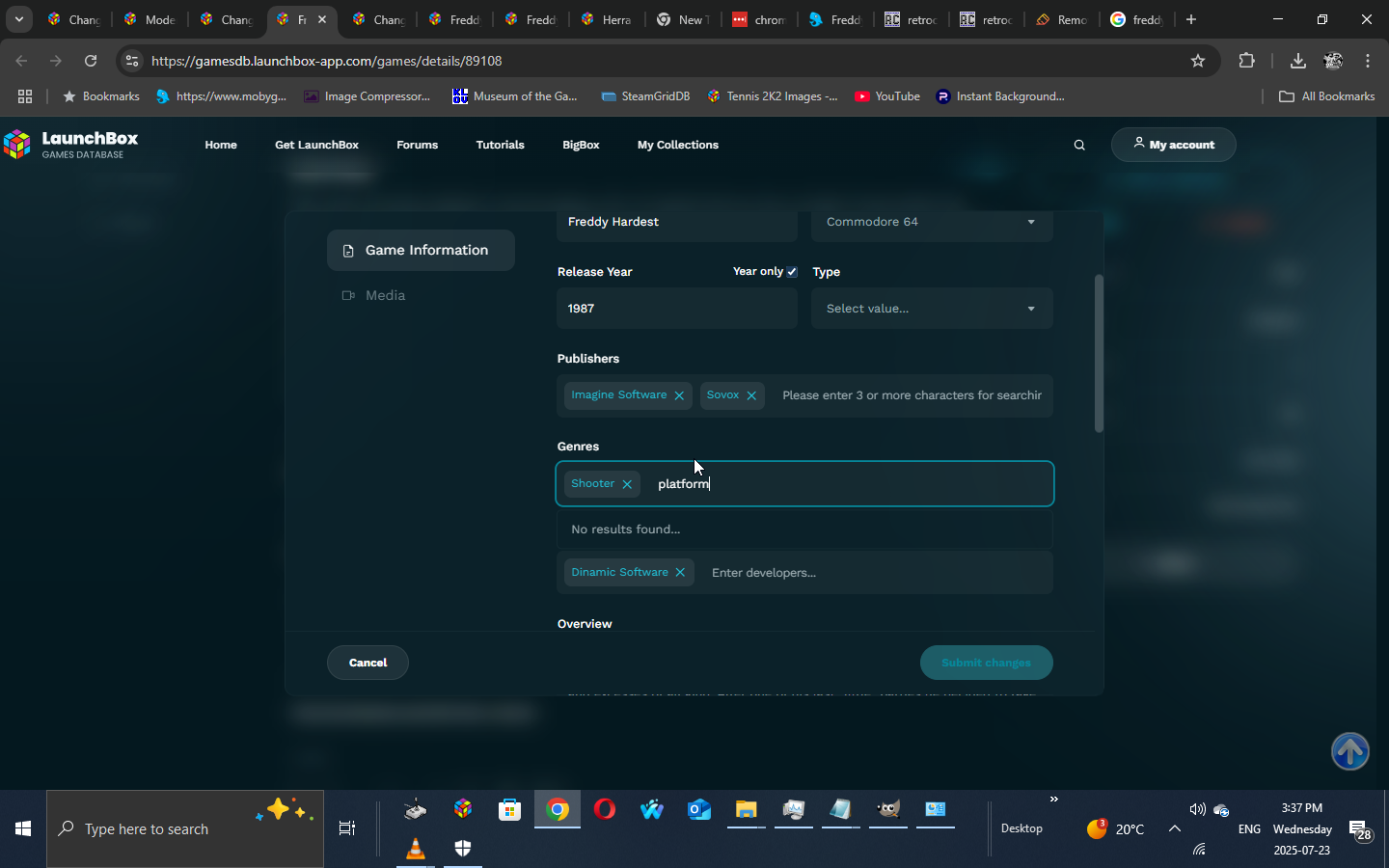Click the Submit changes button
The image size is (1389, 868).
pos(986,663)
